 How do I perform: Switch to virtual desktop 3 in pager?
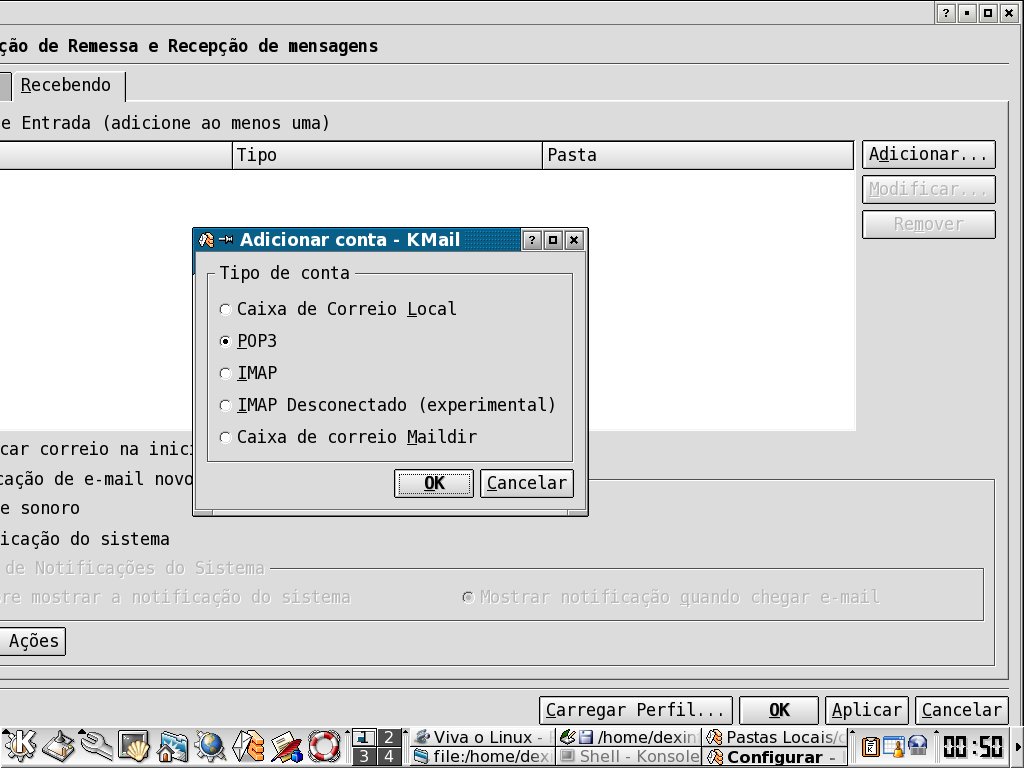(364, 756)
